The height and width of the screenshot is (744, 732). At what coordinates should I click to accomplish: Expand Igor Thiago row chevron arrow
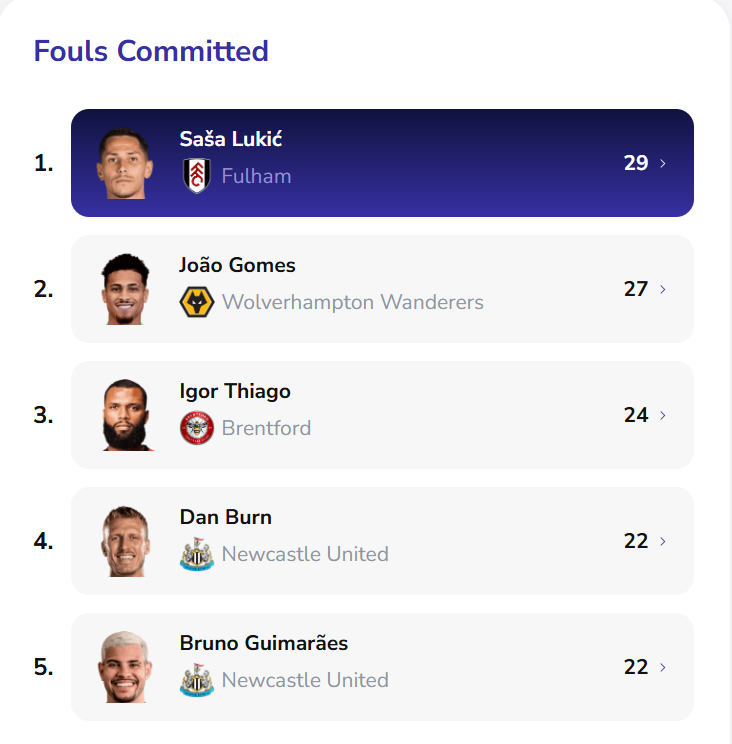click(x=663, y=415)
